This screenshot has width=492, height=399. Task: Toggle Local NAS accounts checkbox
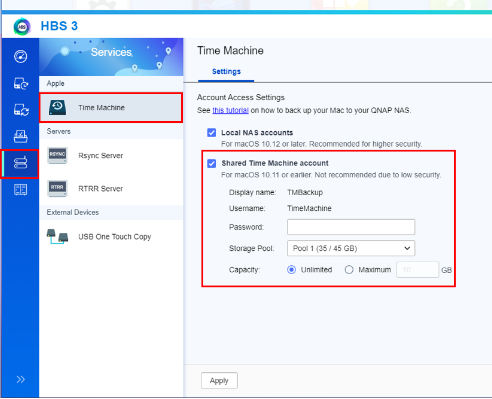click(x=211, y=133)
